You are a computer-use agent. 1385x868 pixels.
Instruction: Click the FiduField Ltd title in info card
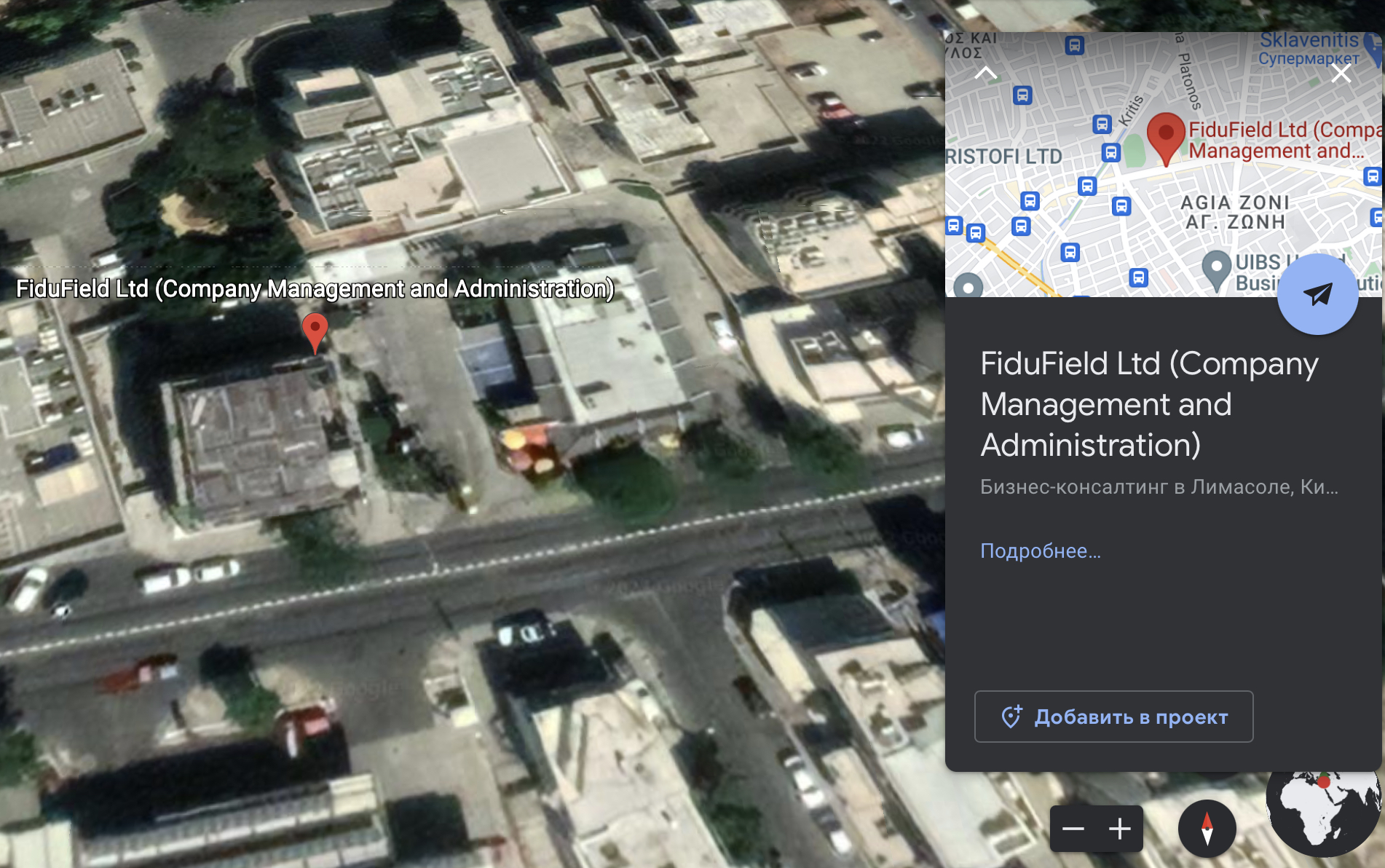coord(1149,404)
